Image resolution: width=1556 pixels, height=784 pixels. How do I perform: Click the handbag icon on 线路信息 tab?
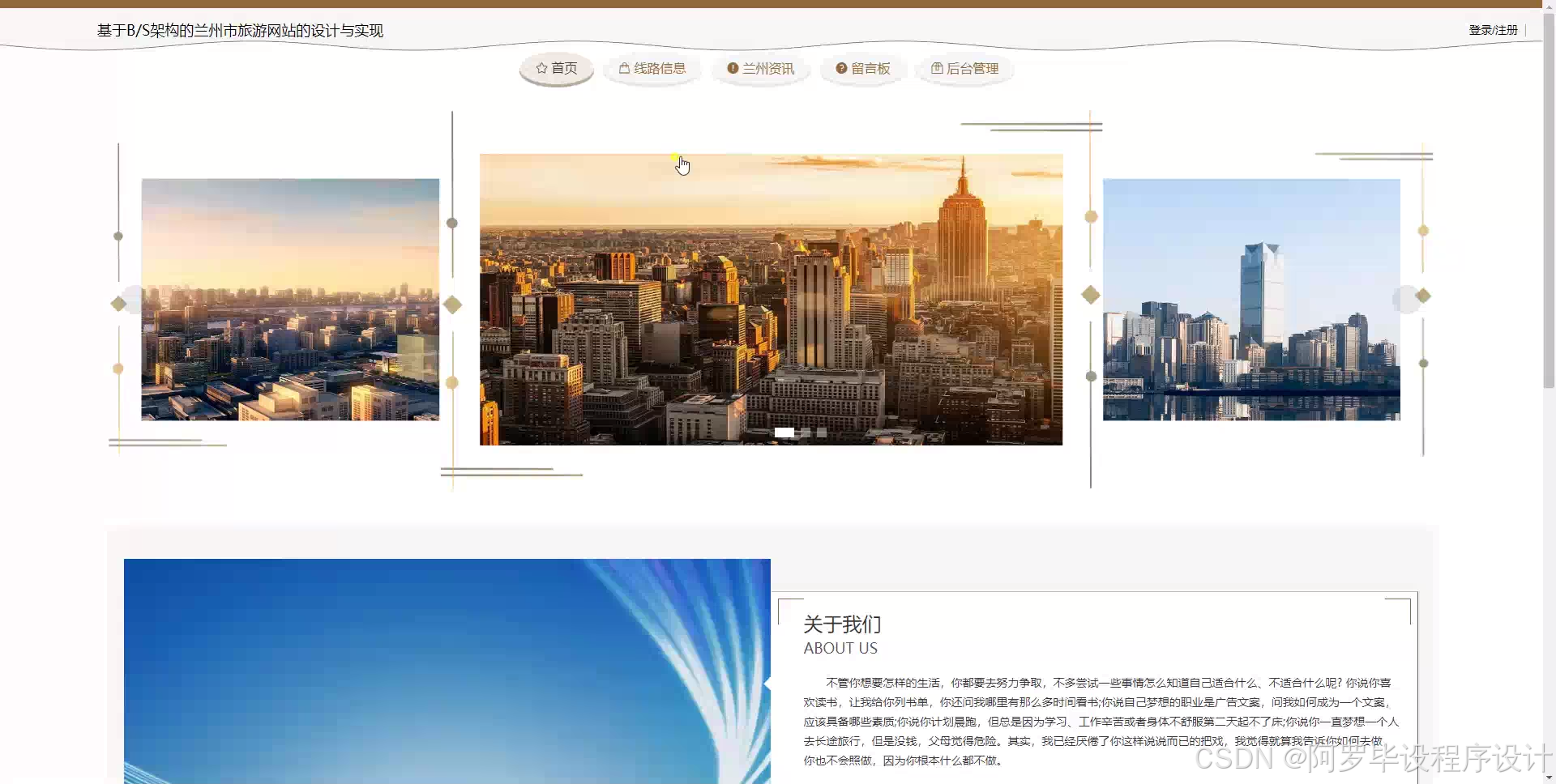click(x=624, y=69)
